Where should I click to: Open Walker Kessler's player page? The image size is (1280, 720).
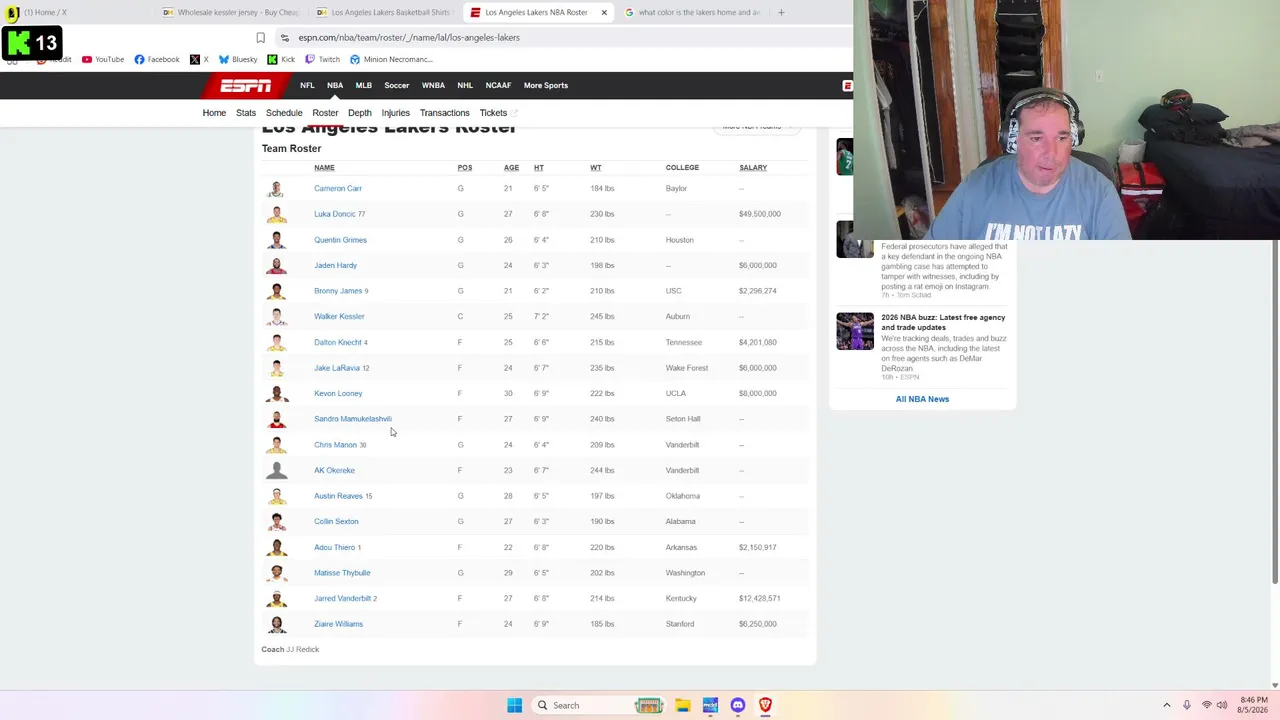click(x=339, y=317)
